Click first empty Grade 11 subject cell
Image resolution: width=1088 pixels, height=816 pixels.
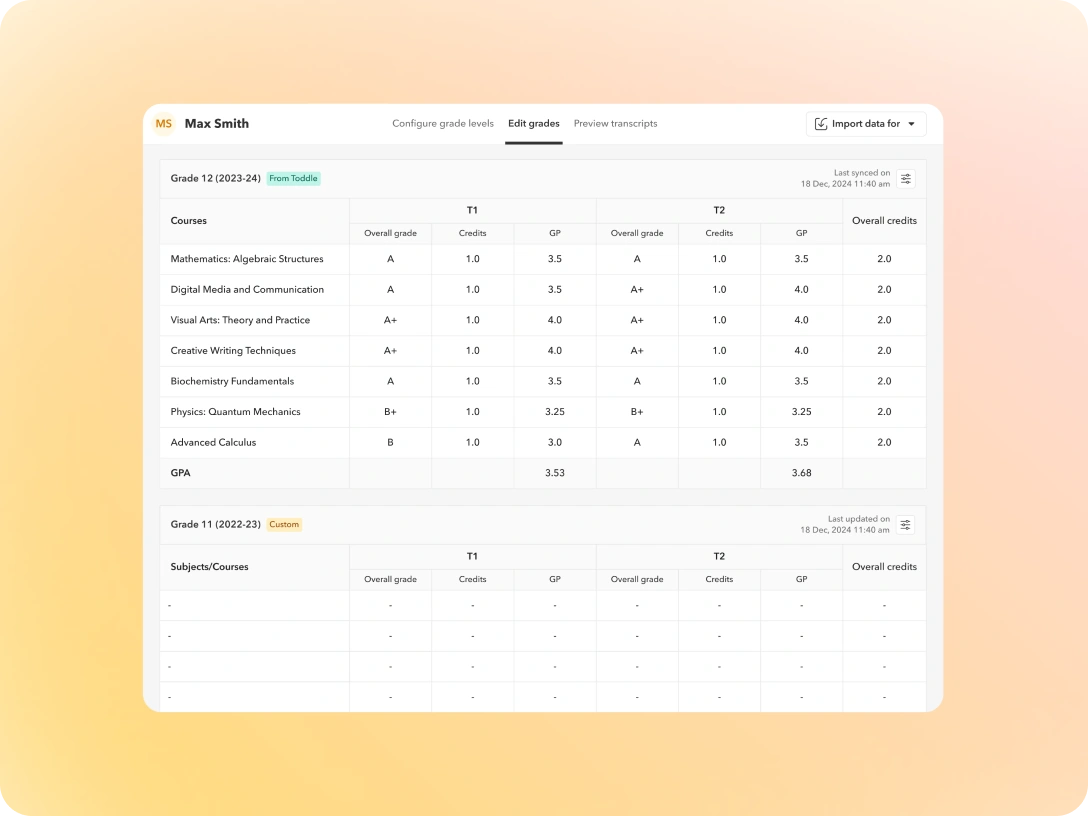(254, 606)
